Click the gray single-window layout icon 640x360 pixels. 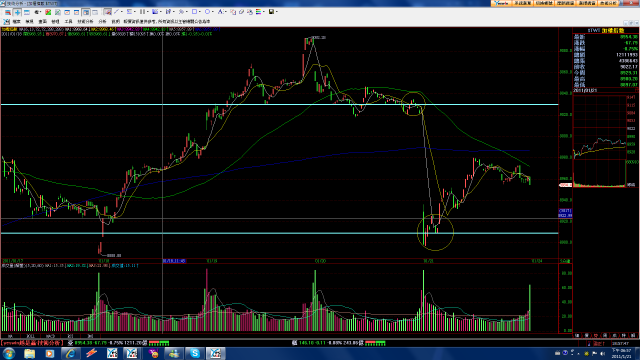[95, 12]
